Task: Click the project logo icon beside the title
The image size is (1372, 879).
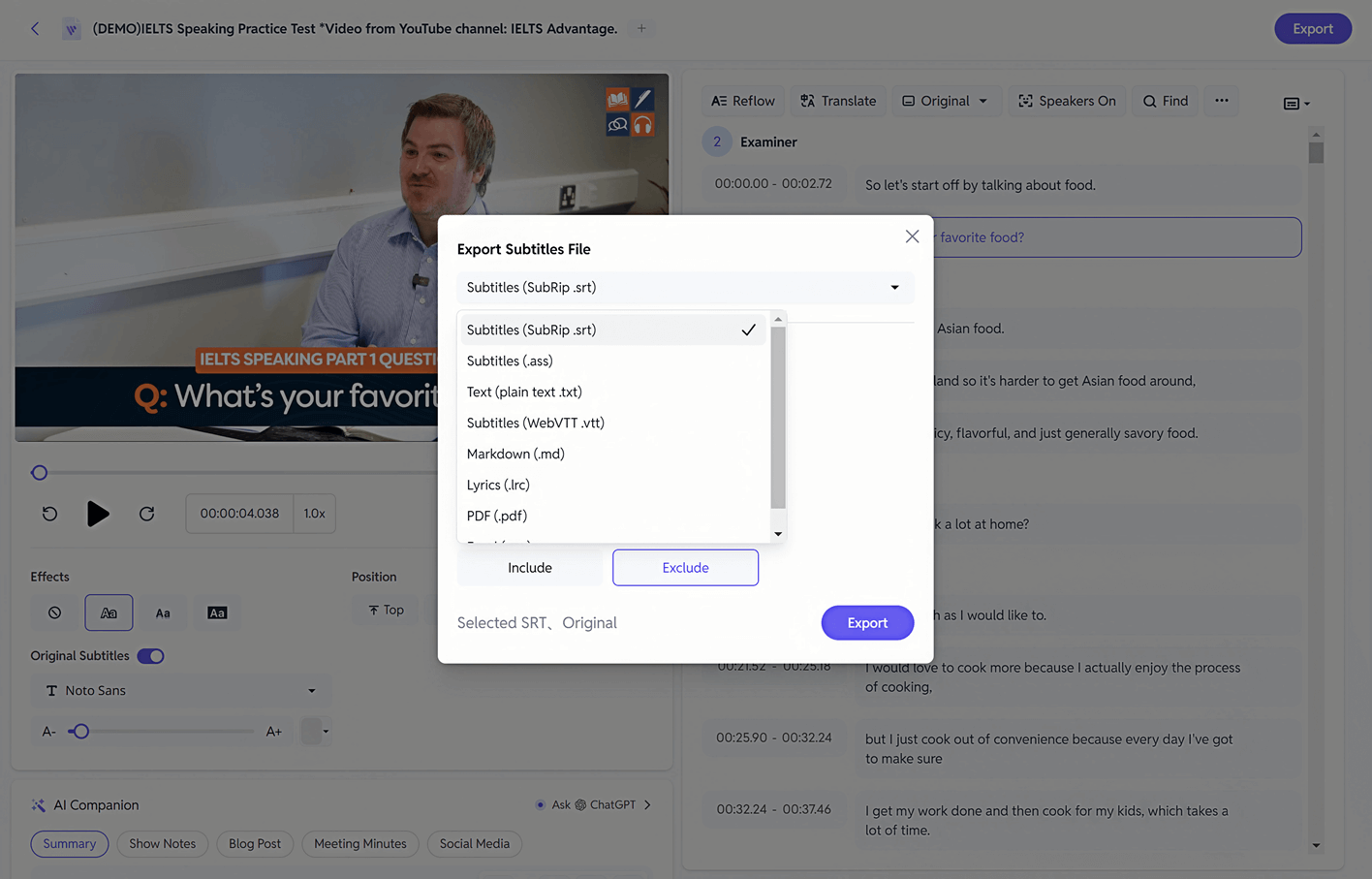Action: coord(72,29)
